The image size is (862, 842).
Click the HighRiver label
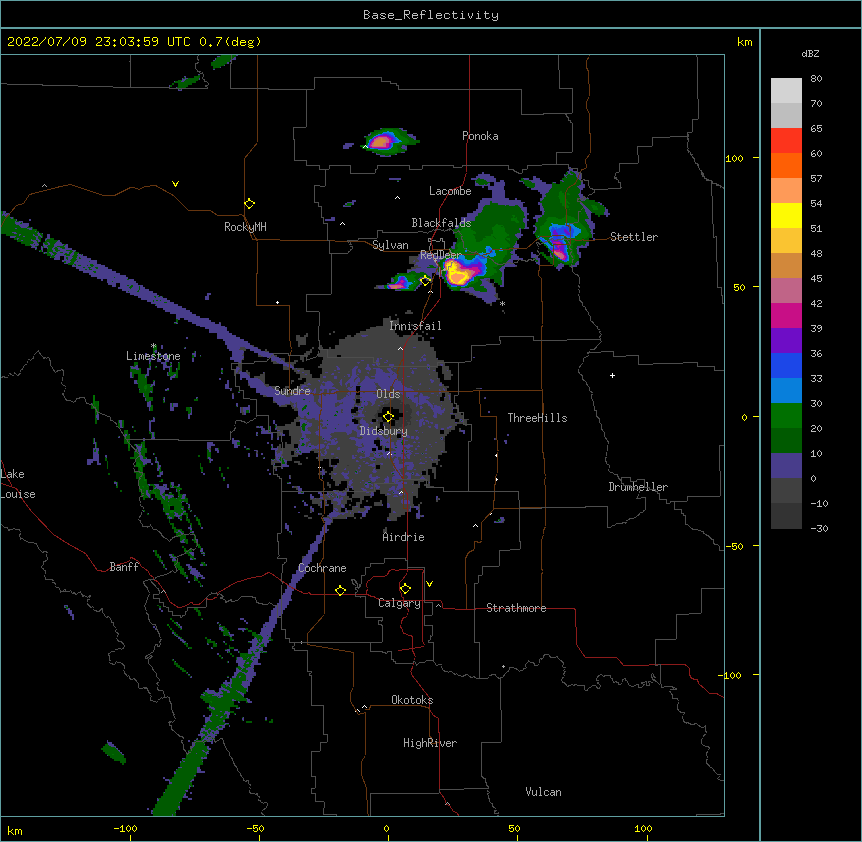pos(430,743)
